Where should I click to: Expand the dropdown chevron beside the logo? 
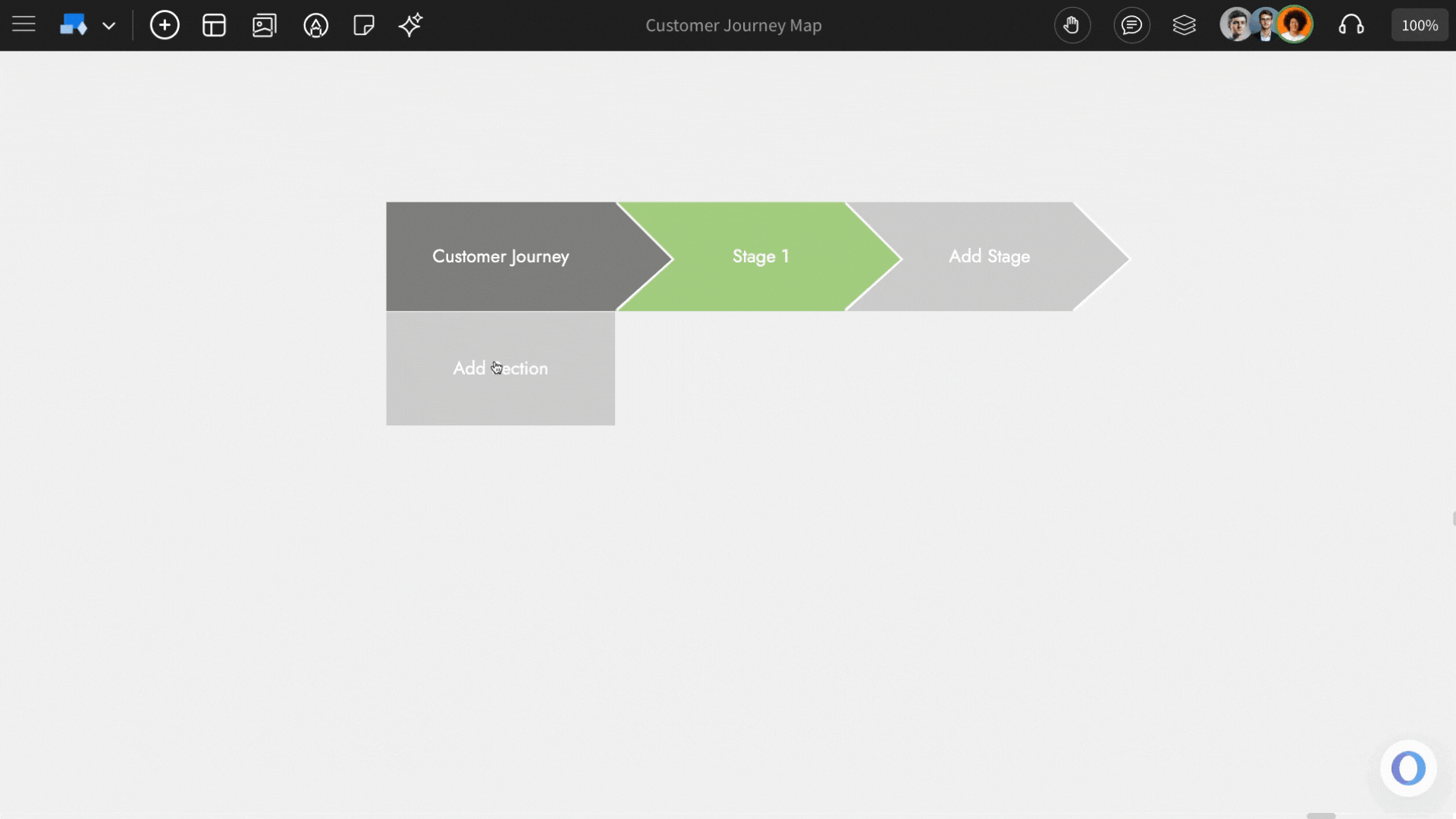pyautogui.click(x=109, y=26)
